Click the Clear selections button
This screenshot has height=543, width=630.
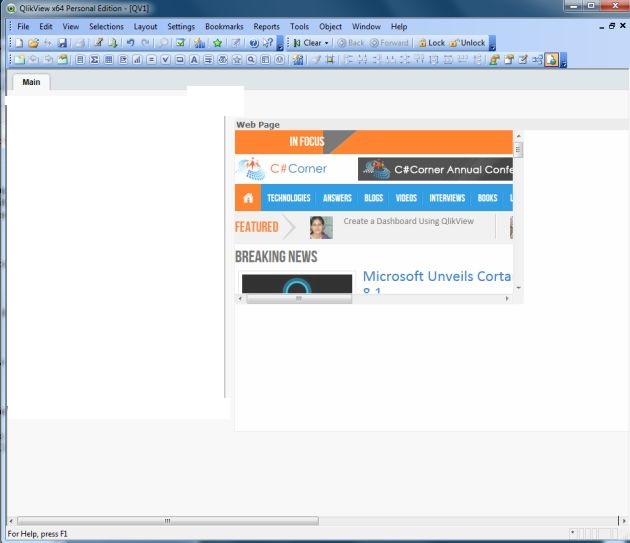tap(308, 43)
